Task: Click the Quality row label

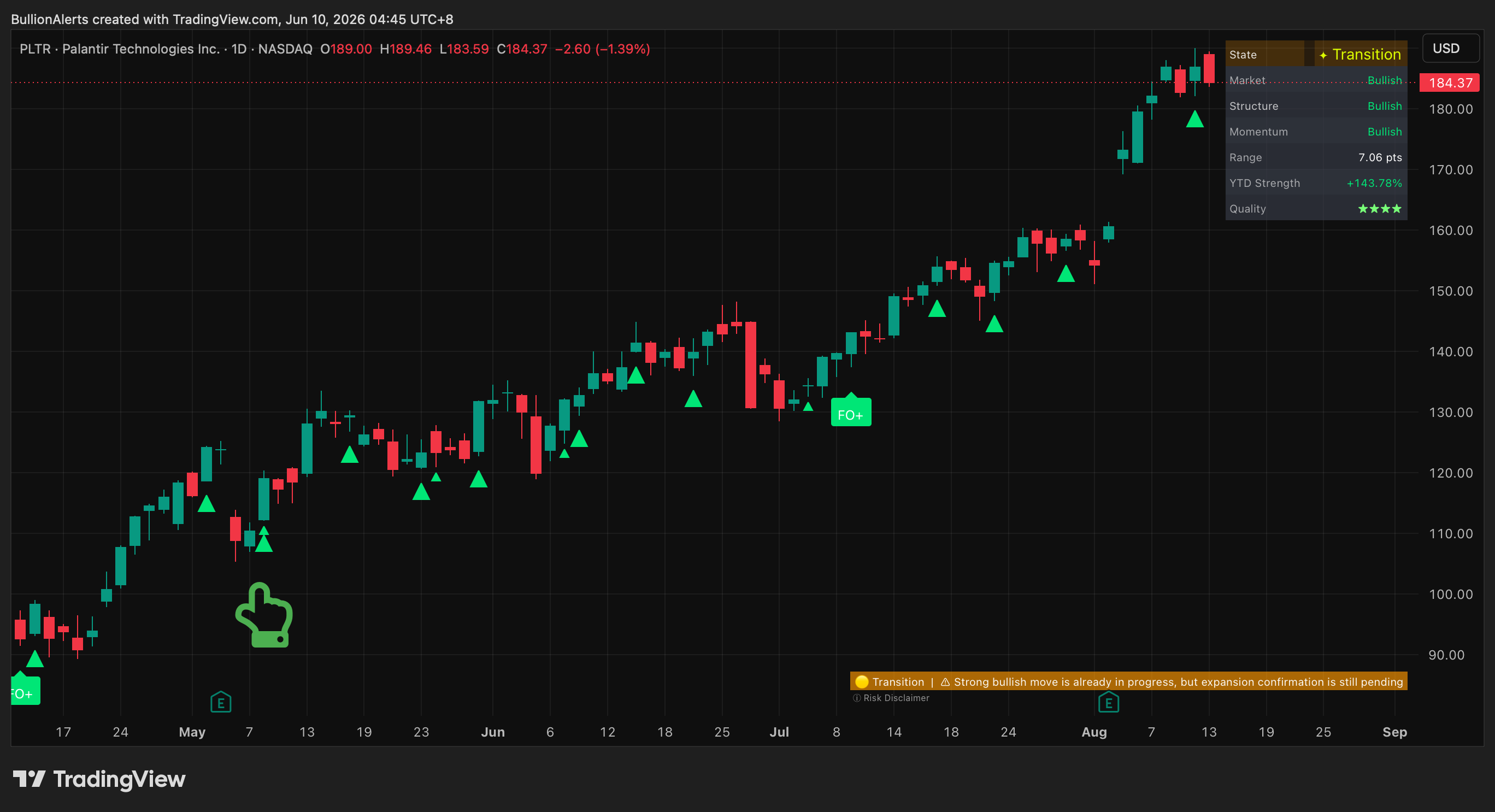Action: coord(1247,208)
